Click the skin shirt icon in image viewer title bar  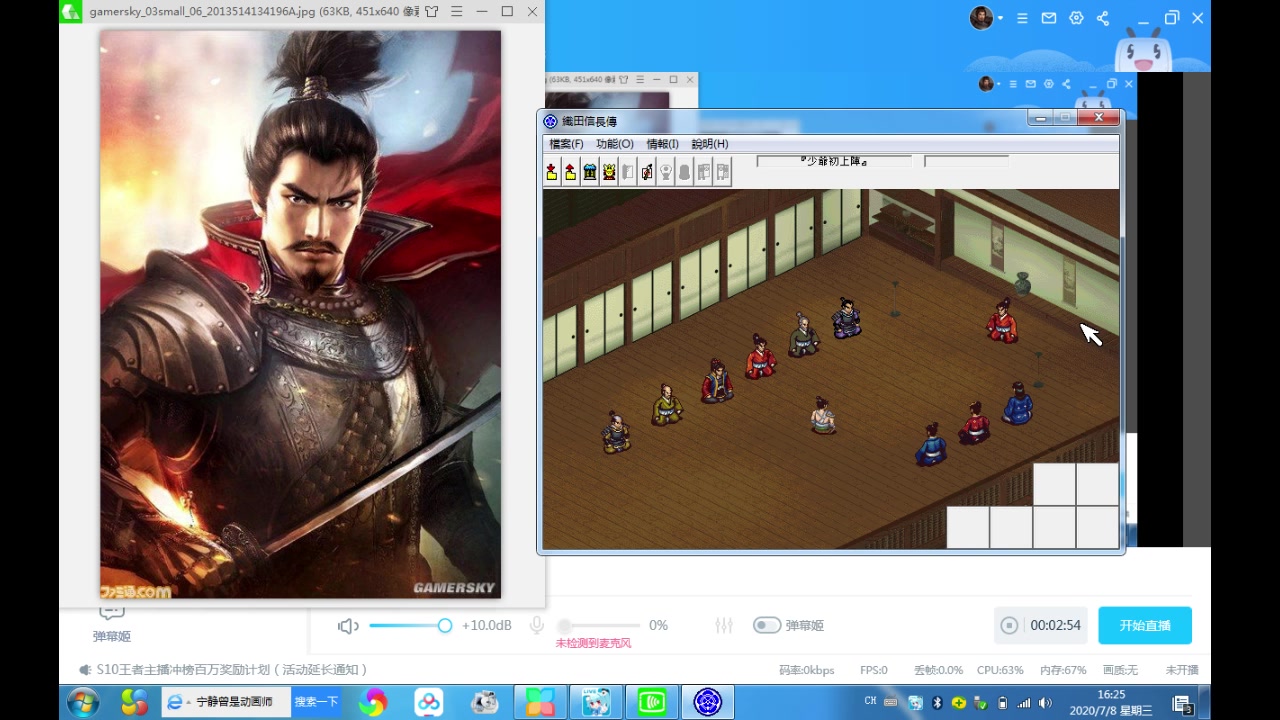[x=432, y=12]
